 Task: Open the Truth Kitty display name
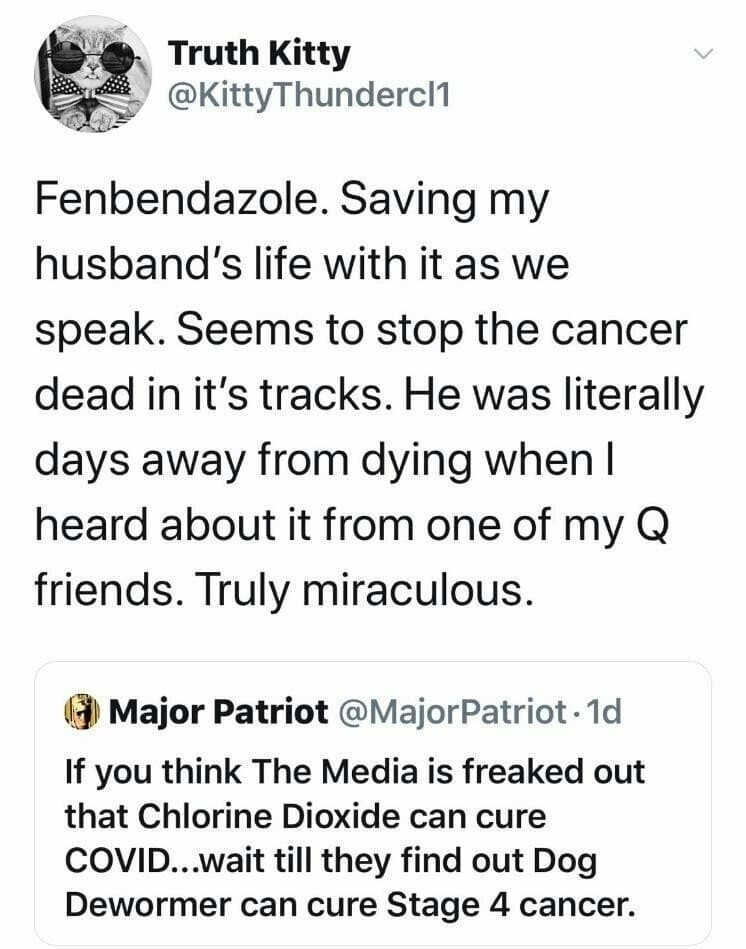pyautogui.click(x=259, y=53)
